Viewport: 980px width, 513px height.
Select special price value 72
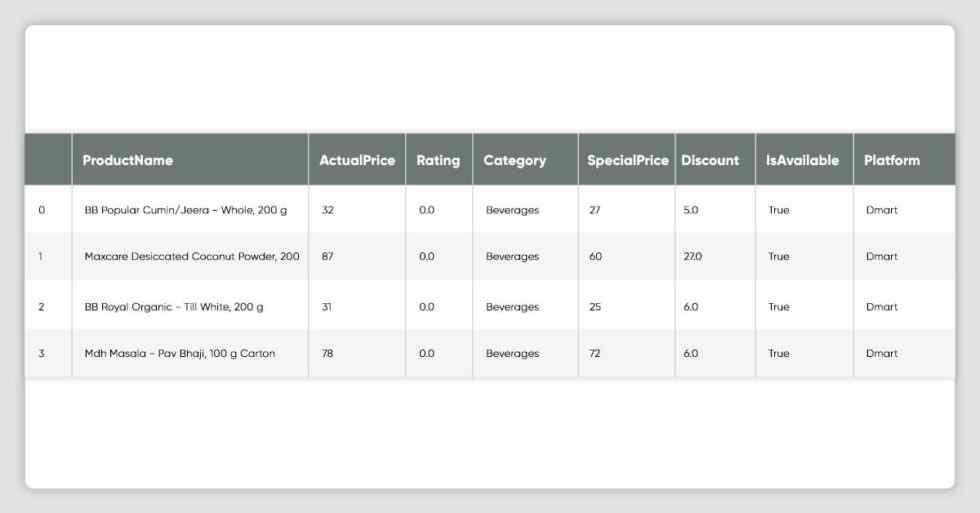pos(594,353)
